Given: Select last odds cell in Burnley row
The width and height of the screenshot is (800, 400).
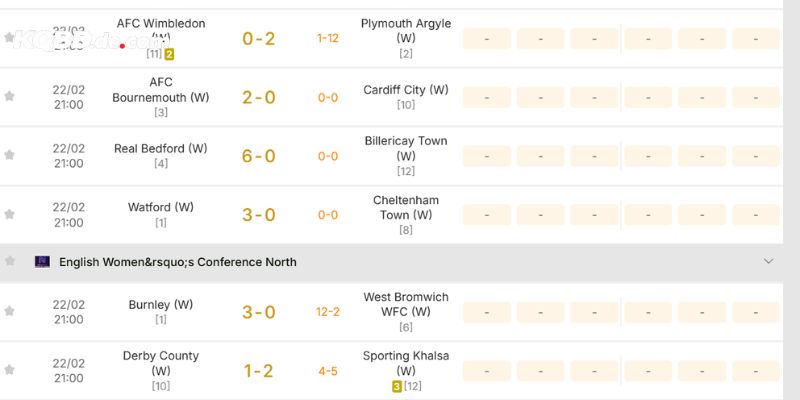Looking at the screenshot, I should coord(755,312).
